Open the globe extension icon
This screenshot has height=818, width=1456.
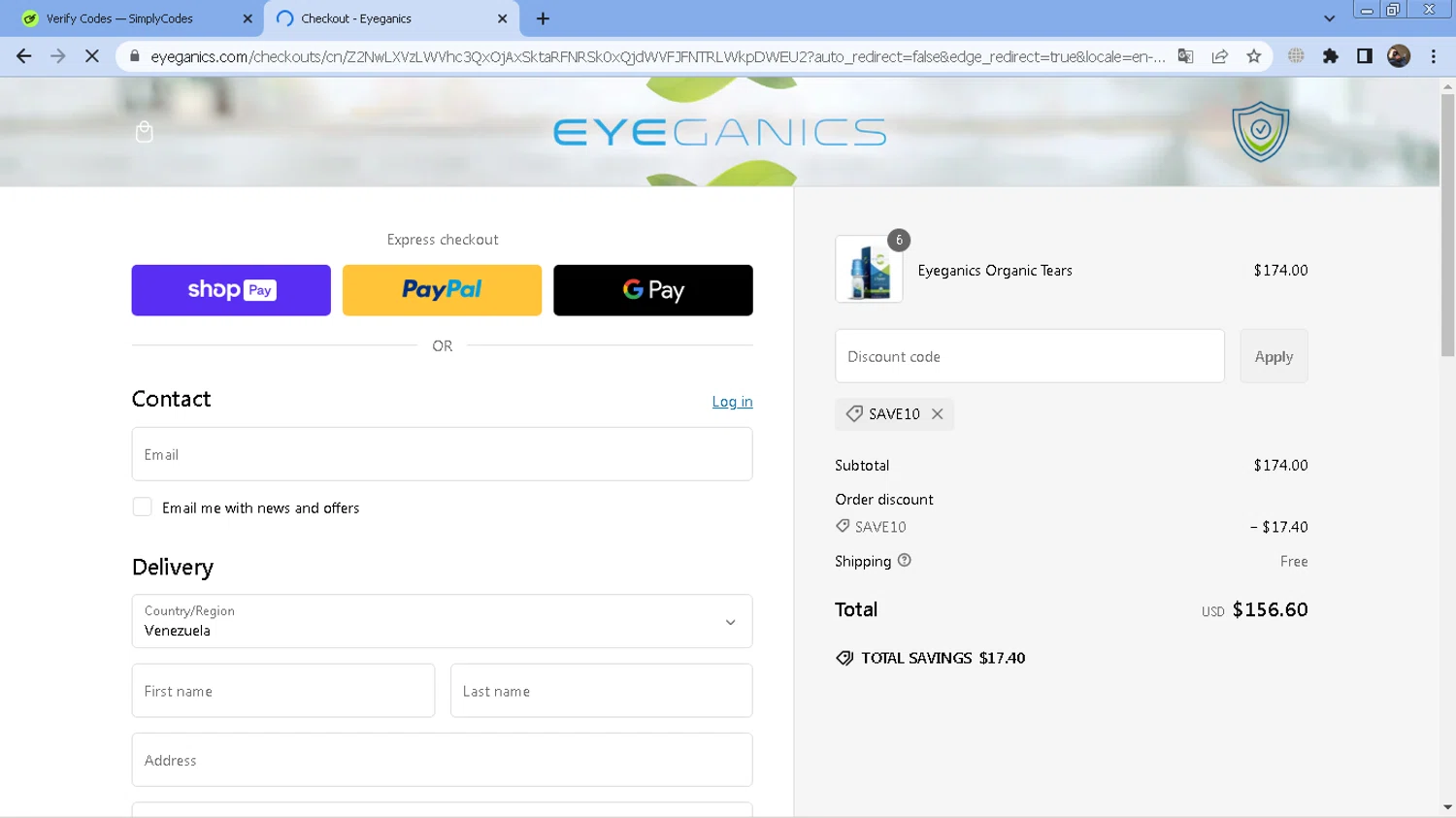[1296, 56]
